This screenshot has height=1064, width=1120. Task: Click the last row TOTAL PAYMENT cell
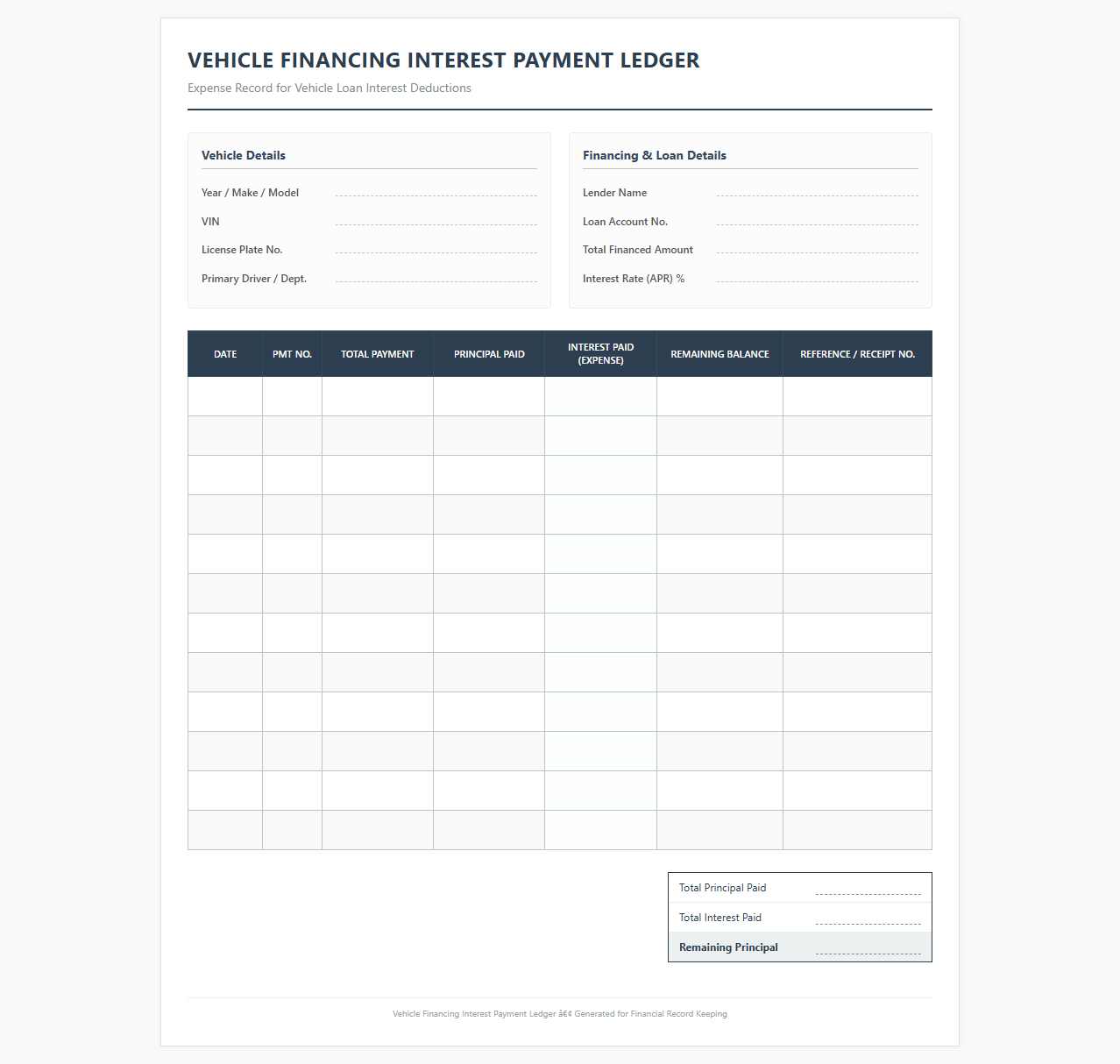[378, 830]
